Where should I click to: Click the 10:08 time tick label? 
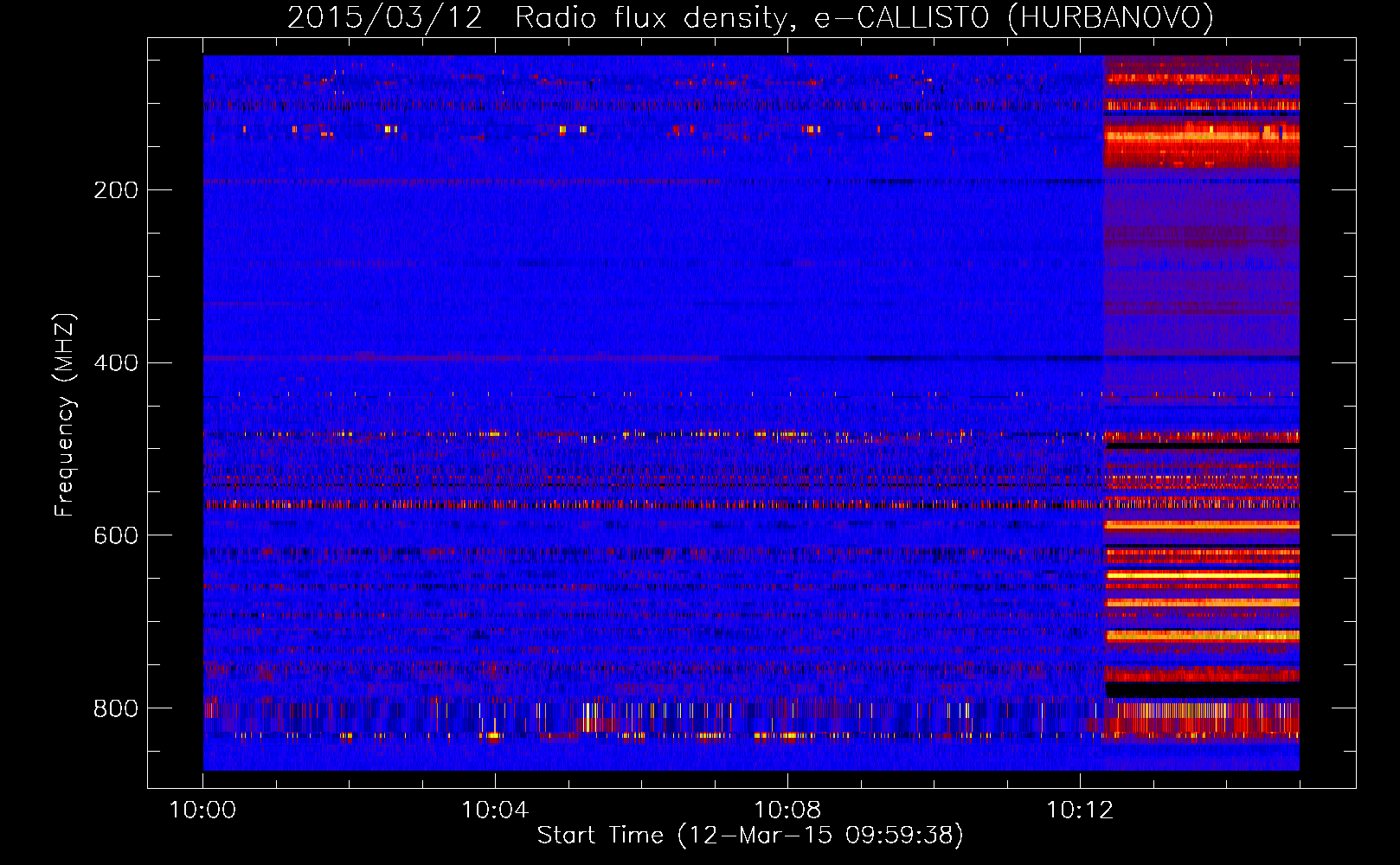point(787,811)
